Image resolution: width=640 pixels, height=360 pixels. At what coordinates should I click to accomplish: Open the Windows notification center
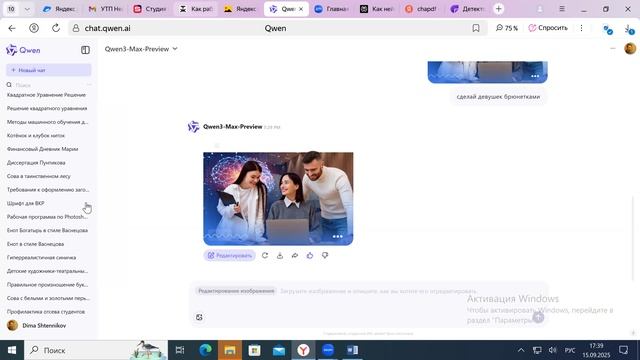[623, 350]
